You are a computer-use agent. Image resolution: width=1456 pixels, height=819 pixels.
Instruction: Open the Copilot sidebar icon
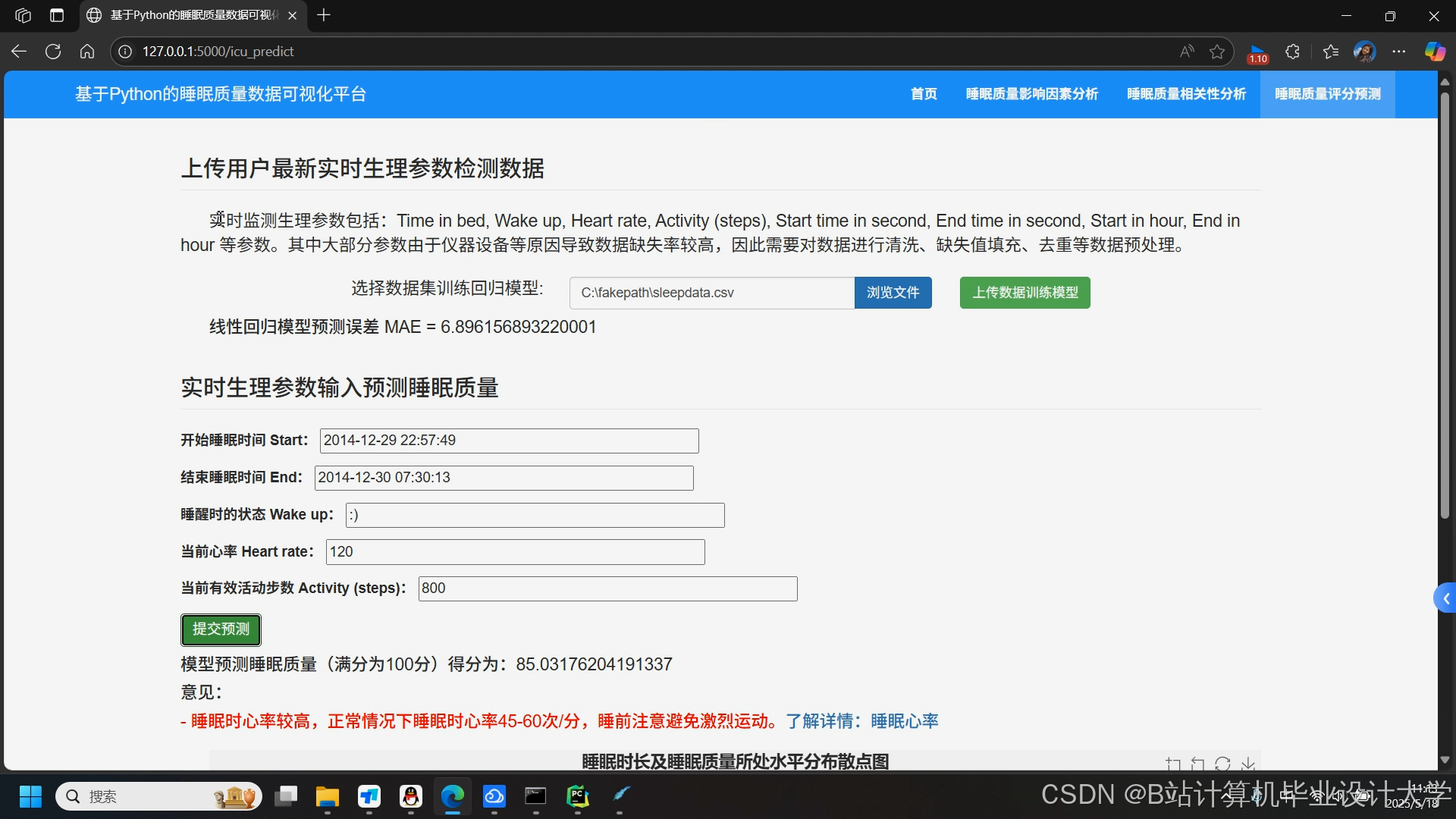tap(1434, 52)
